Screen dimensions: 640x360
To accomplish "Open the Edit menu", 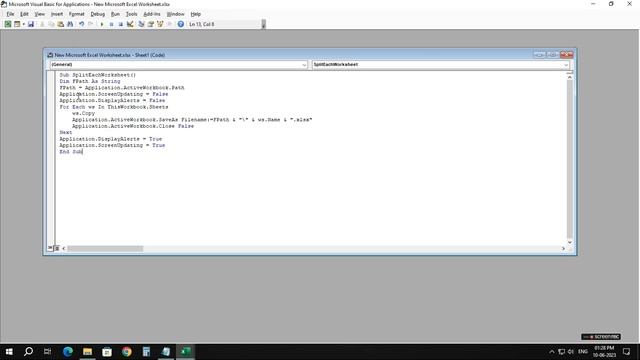I will click(x=24, y=14).
